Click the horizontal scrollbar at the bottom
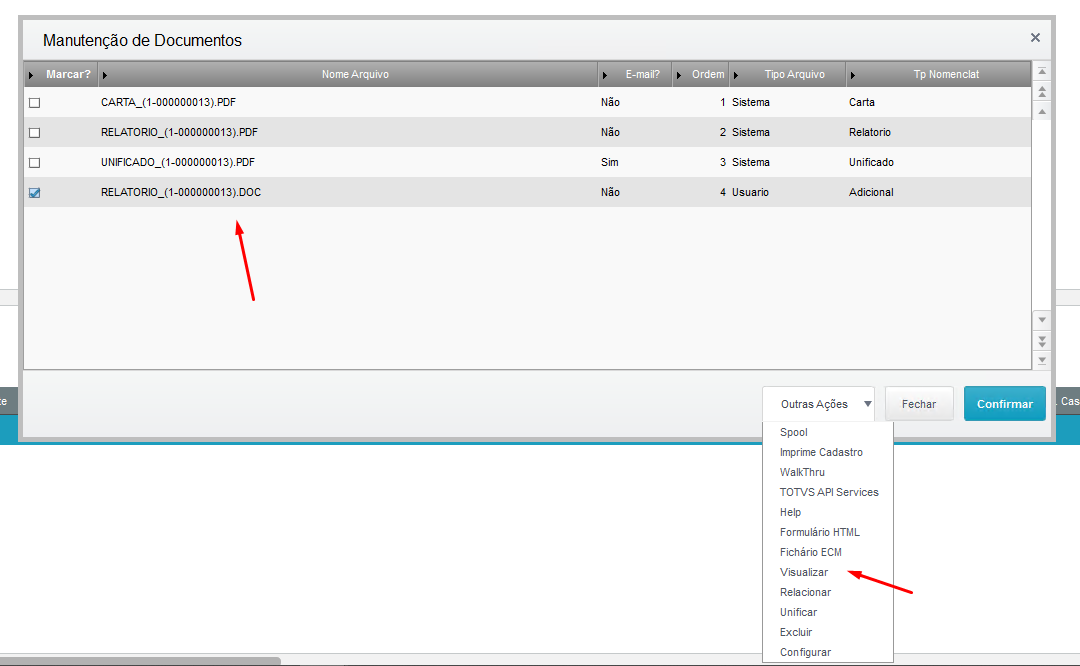 click(x=140, y=661)
